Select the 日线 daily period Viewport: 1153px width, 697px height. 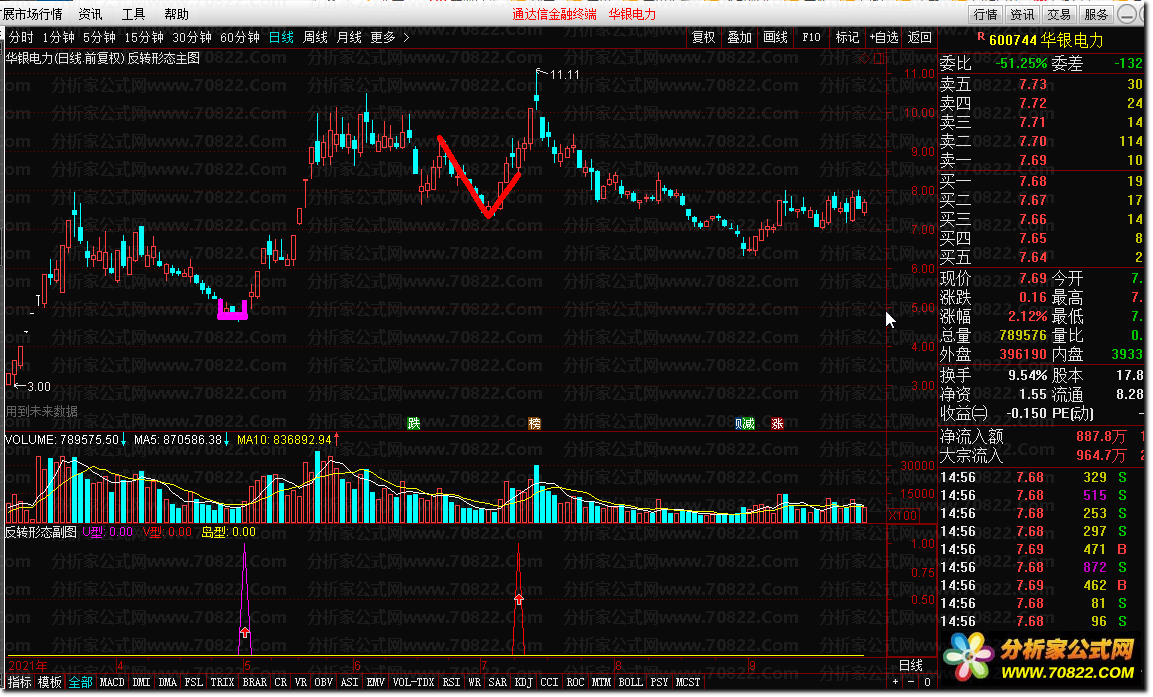coord(281,37)
